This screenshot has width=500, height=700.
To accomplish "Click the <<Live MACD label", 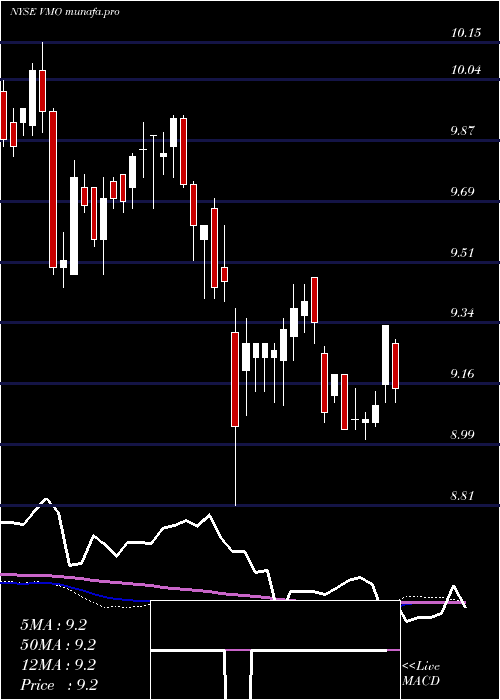I will point(421,674).
